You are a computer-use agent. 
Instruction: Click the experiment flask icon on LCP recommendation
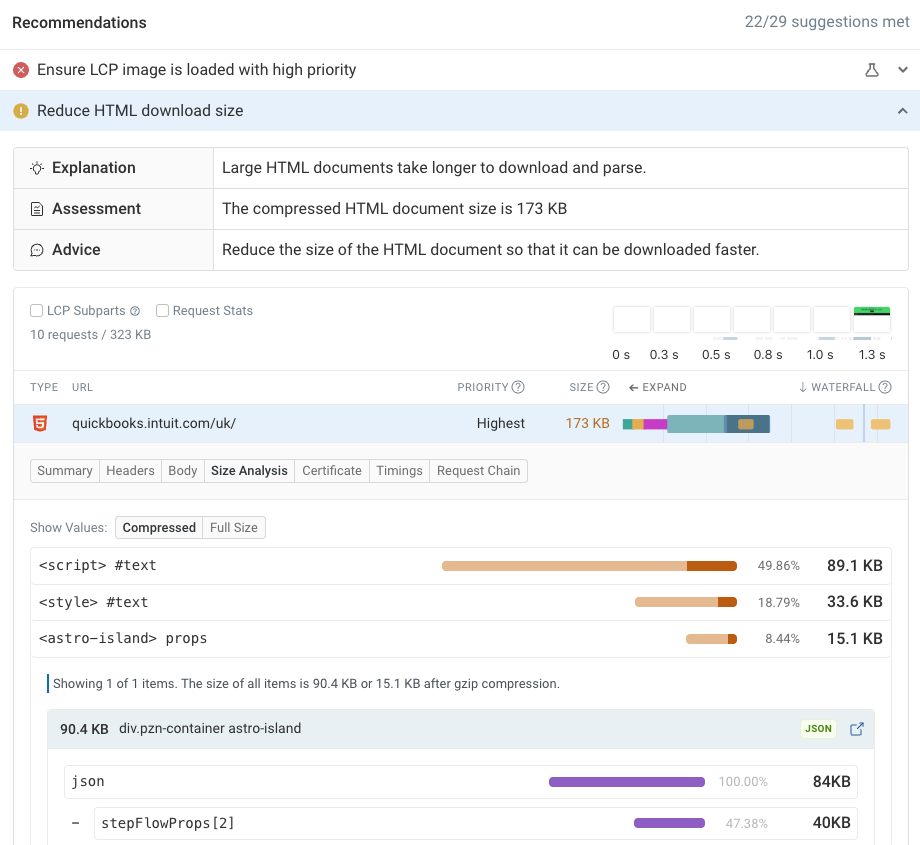(x=871, y=70)
